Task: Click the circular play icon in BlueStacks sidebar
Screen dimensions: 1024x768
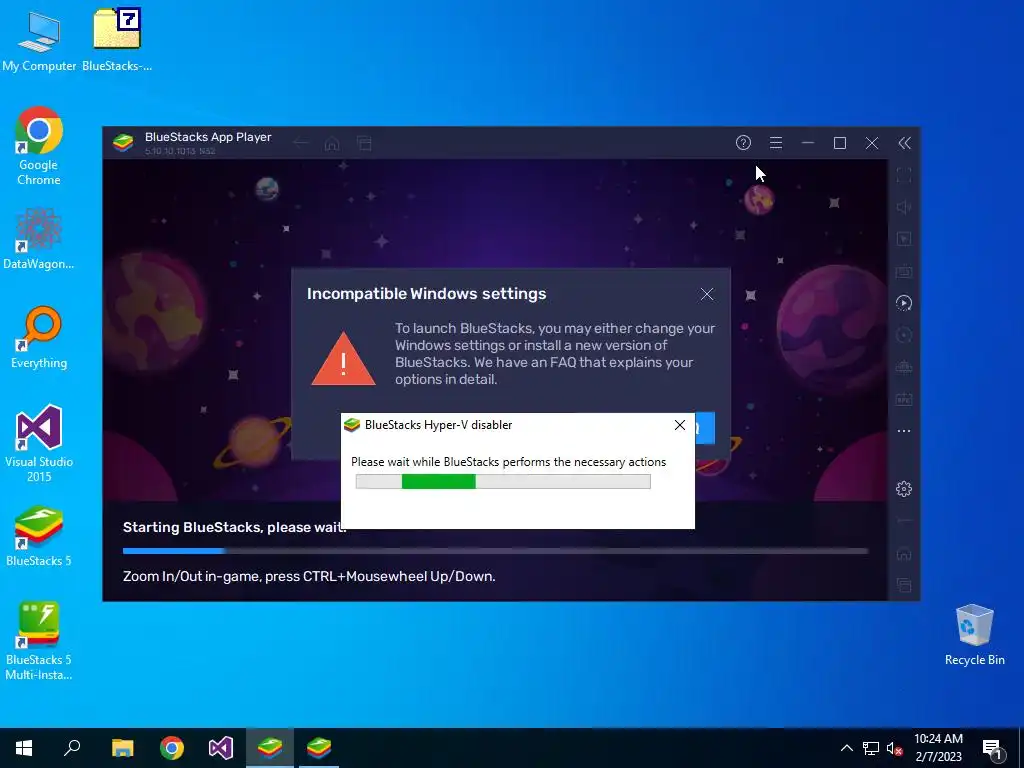Action: click(904, 303)
